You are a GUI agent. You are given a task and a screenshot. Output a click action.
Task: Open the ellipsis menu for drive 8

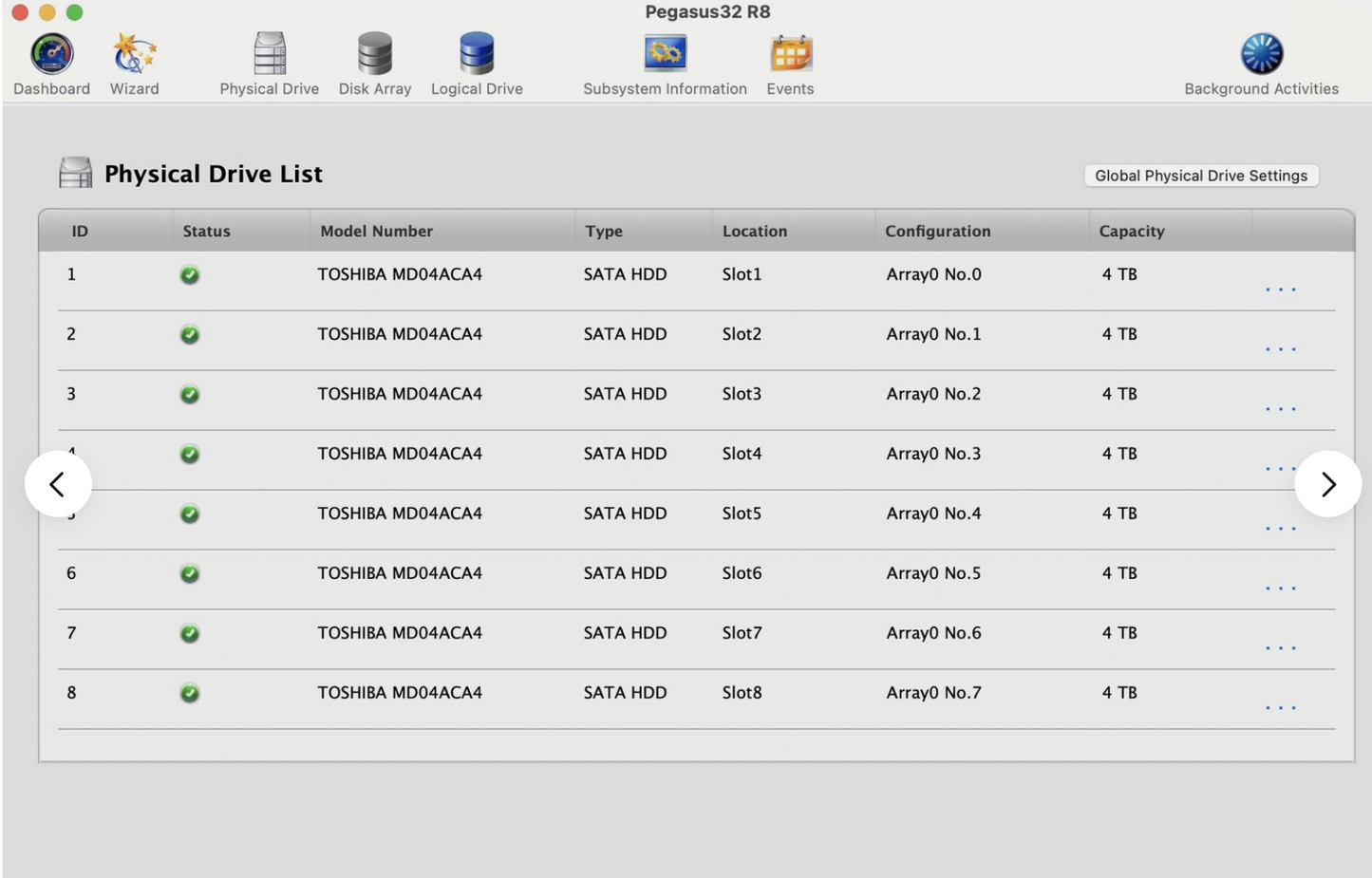coord(1280,707)
